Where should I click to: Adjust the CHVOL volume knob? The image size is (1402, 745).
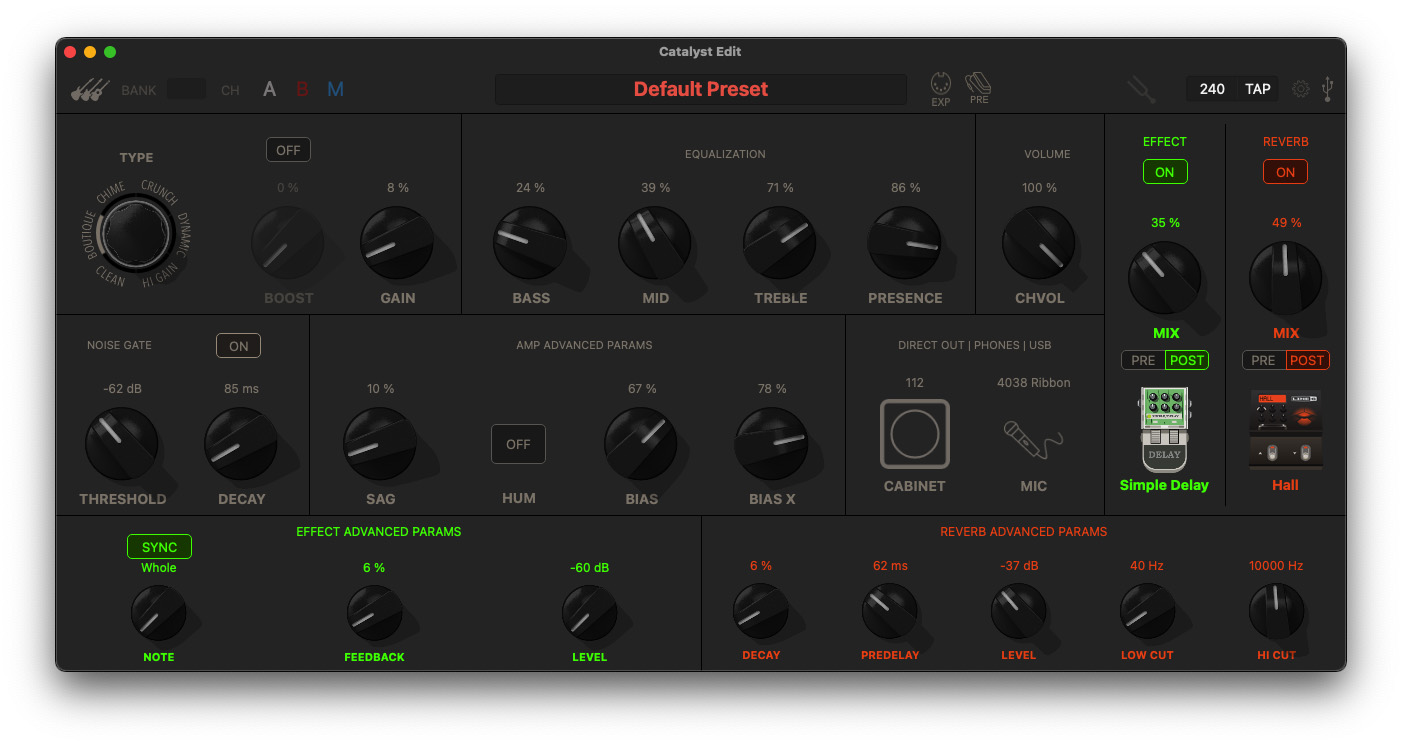[1039, 241]
